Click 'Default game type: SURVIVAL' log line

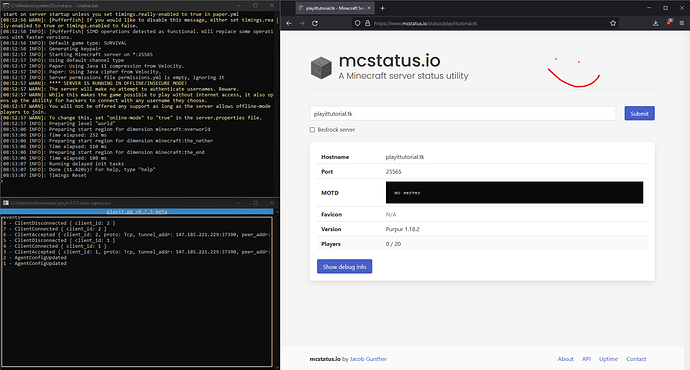[x=64, y=43]
